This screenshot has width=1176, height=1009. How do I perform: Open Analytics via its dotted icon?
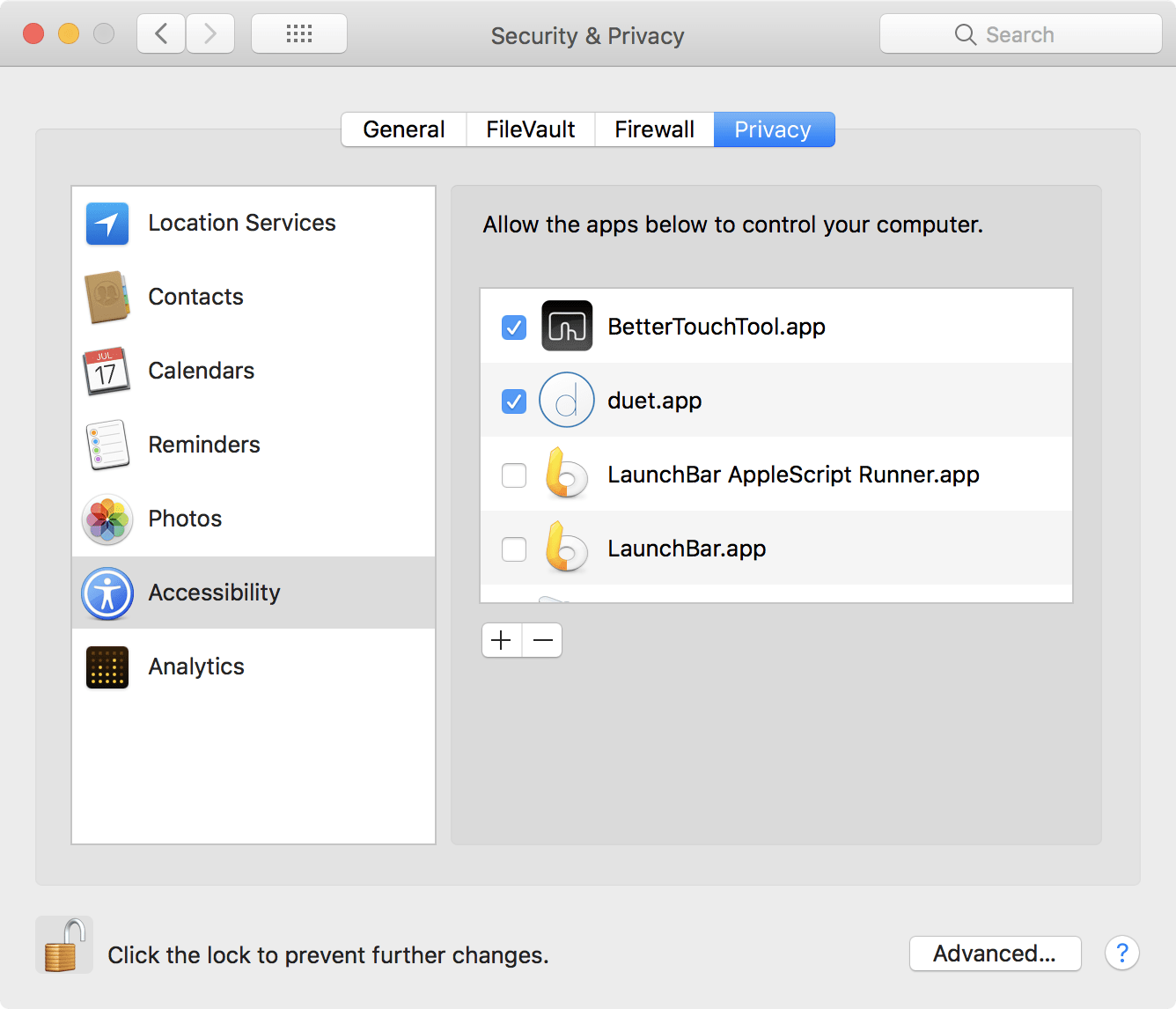(x=107, y=667)
